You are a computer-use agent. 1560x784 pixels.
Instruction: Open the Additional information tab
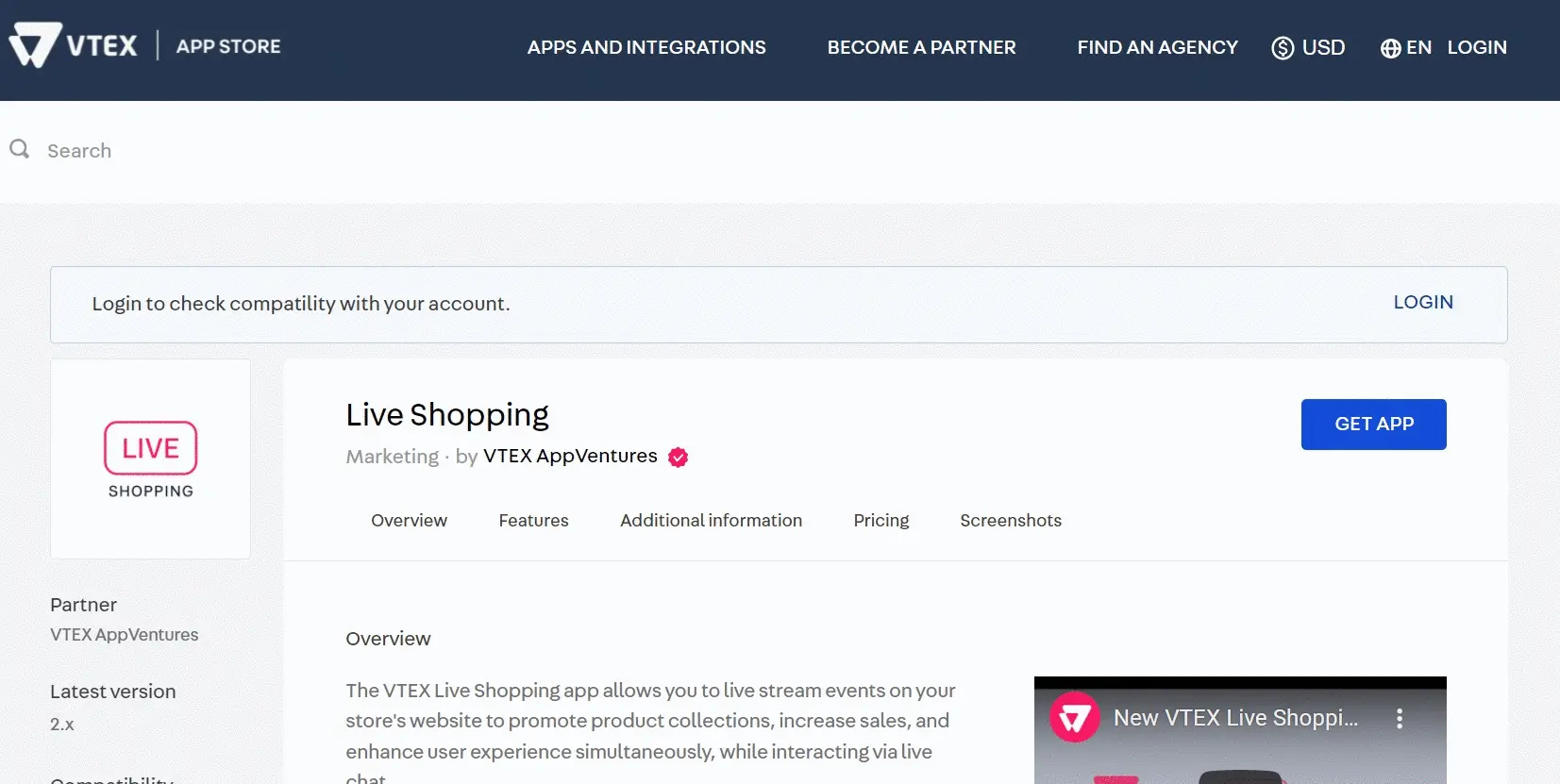coord(711,521)
